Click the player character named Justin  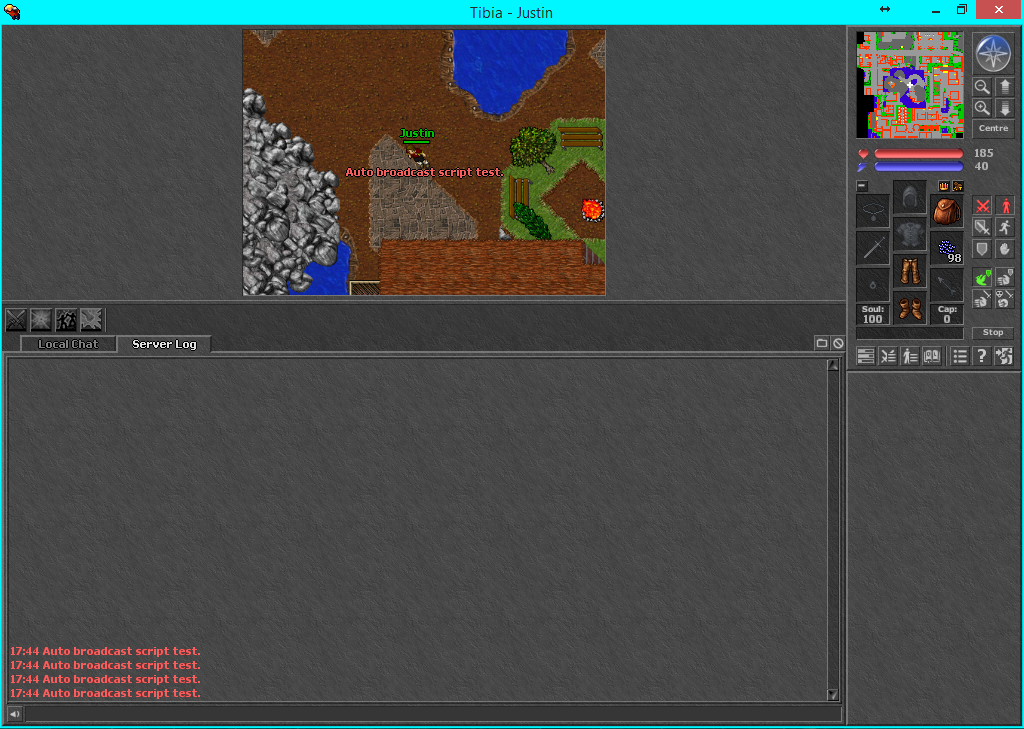417,154
